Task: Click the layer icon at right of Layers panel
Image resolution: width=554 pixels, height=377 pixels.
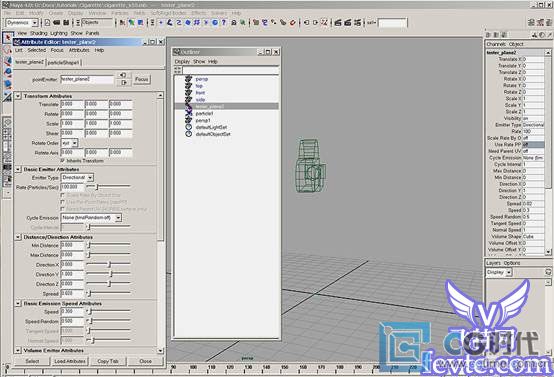Action: click(548, 272)
